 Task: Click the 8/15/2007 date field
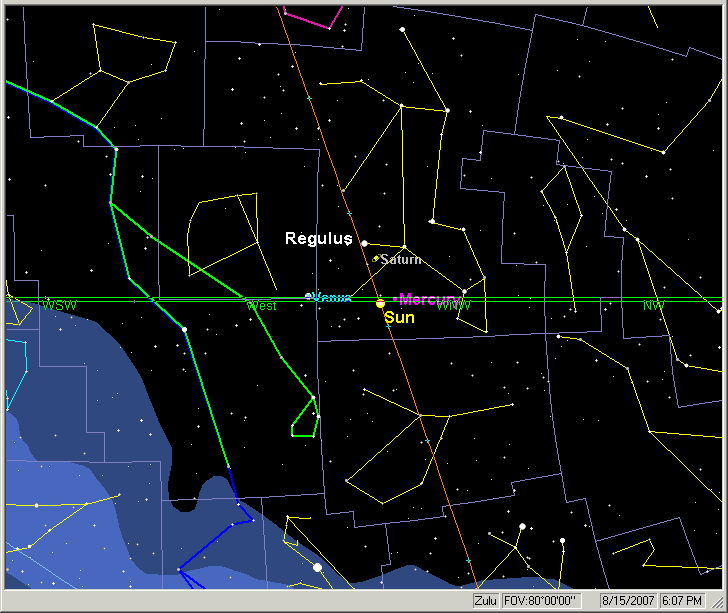pyautogui.click(x=628, y=601)
